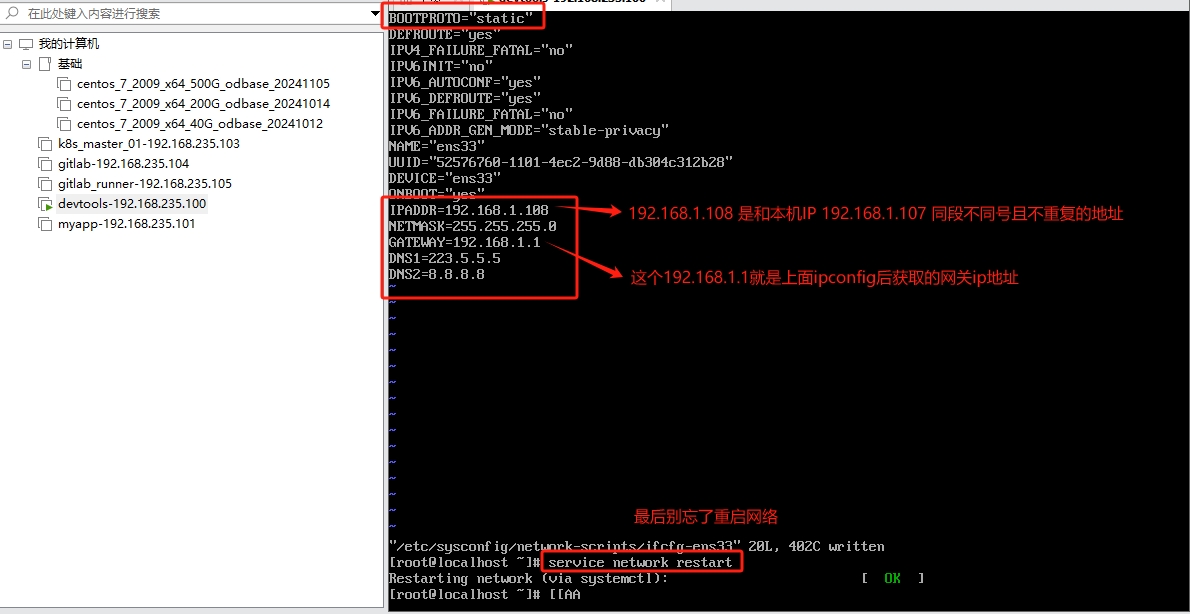Image resolution: width=1190 pixels, height=614 pixels.
Task: Type in the library search field
Action: 190,14
